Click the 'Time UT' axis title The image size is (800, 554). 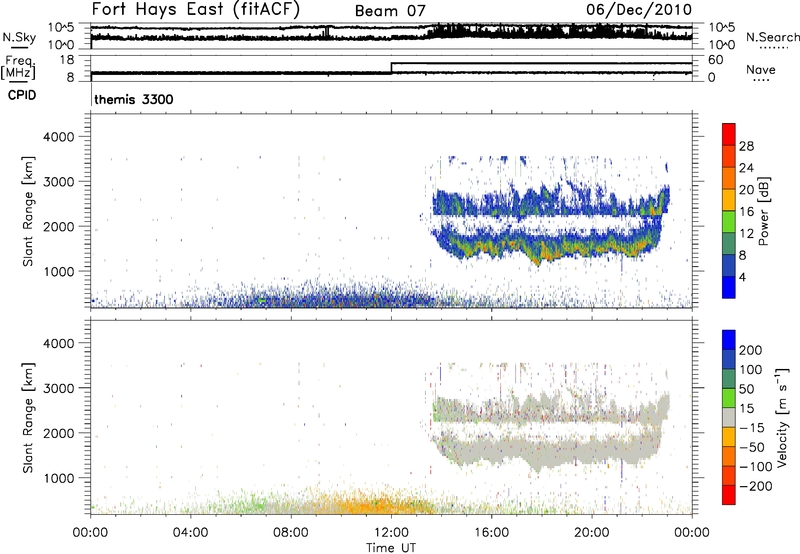coord(391,548)
